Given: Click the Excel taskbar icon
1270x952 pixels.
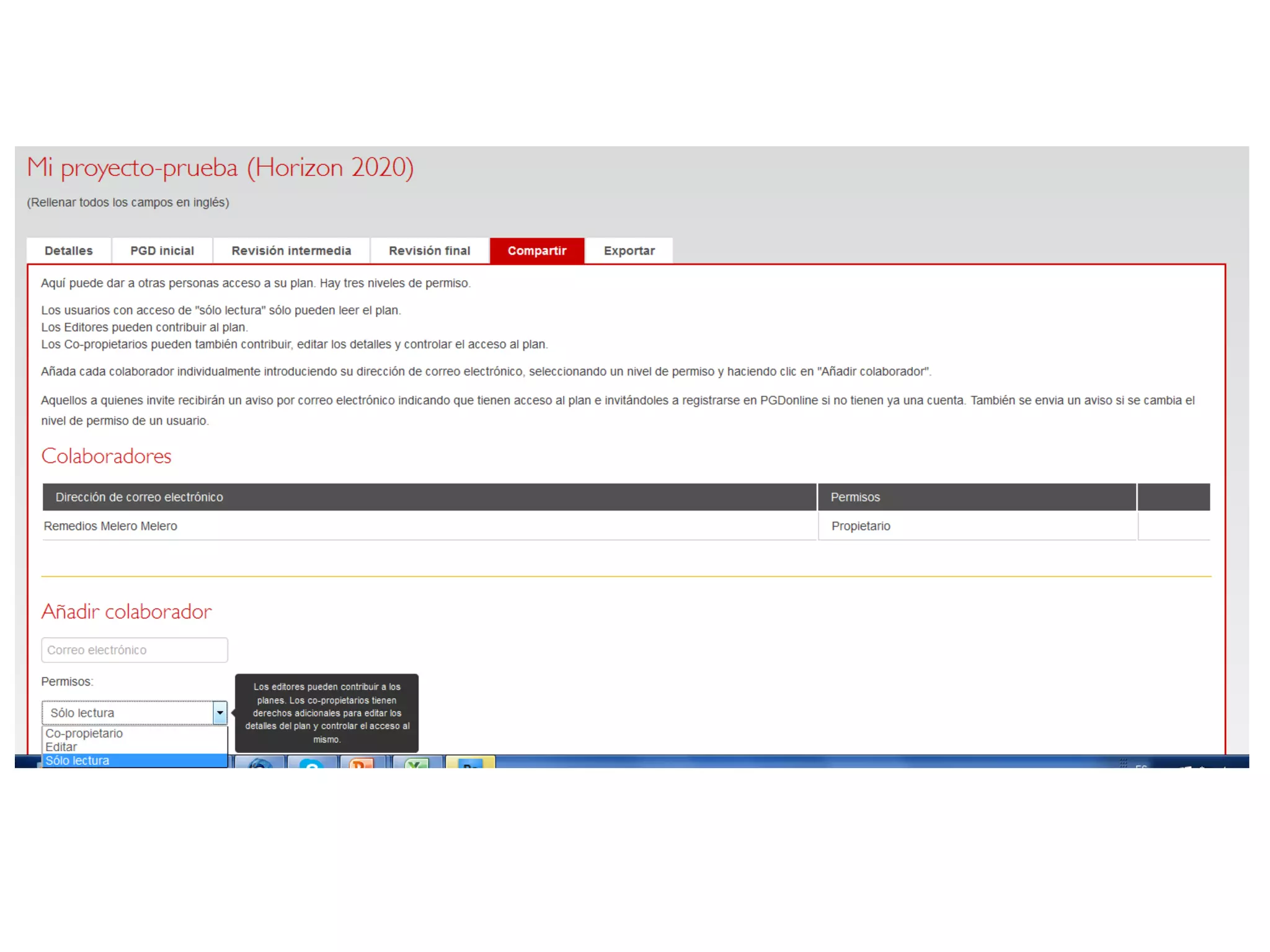Looking at the screenshot, I should tap(417, 762).
